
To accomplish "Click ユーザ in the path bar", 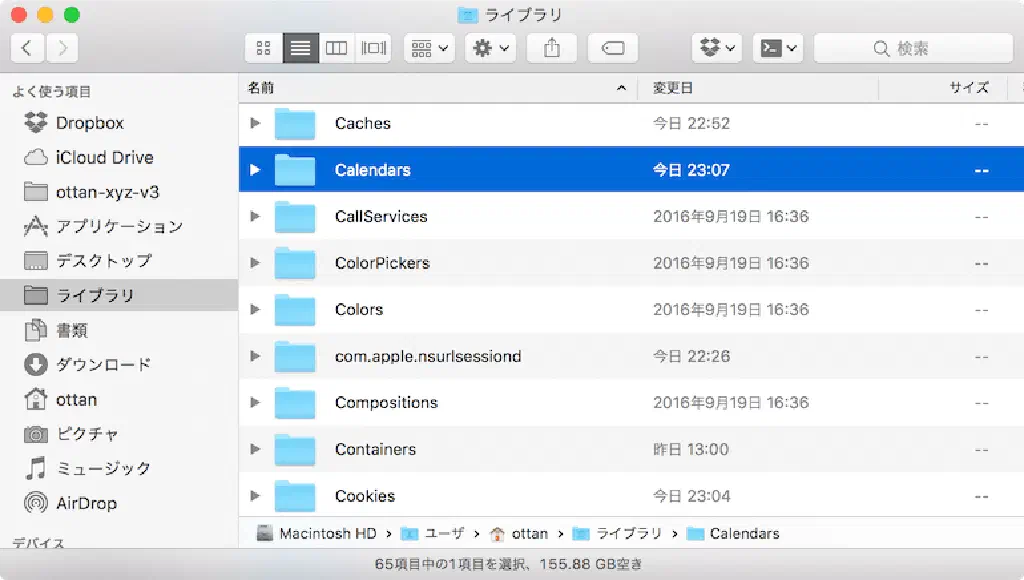I will tap(444, 534).
